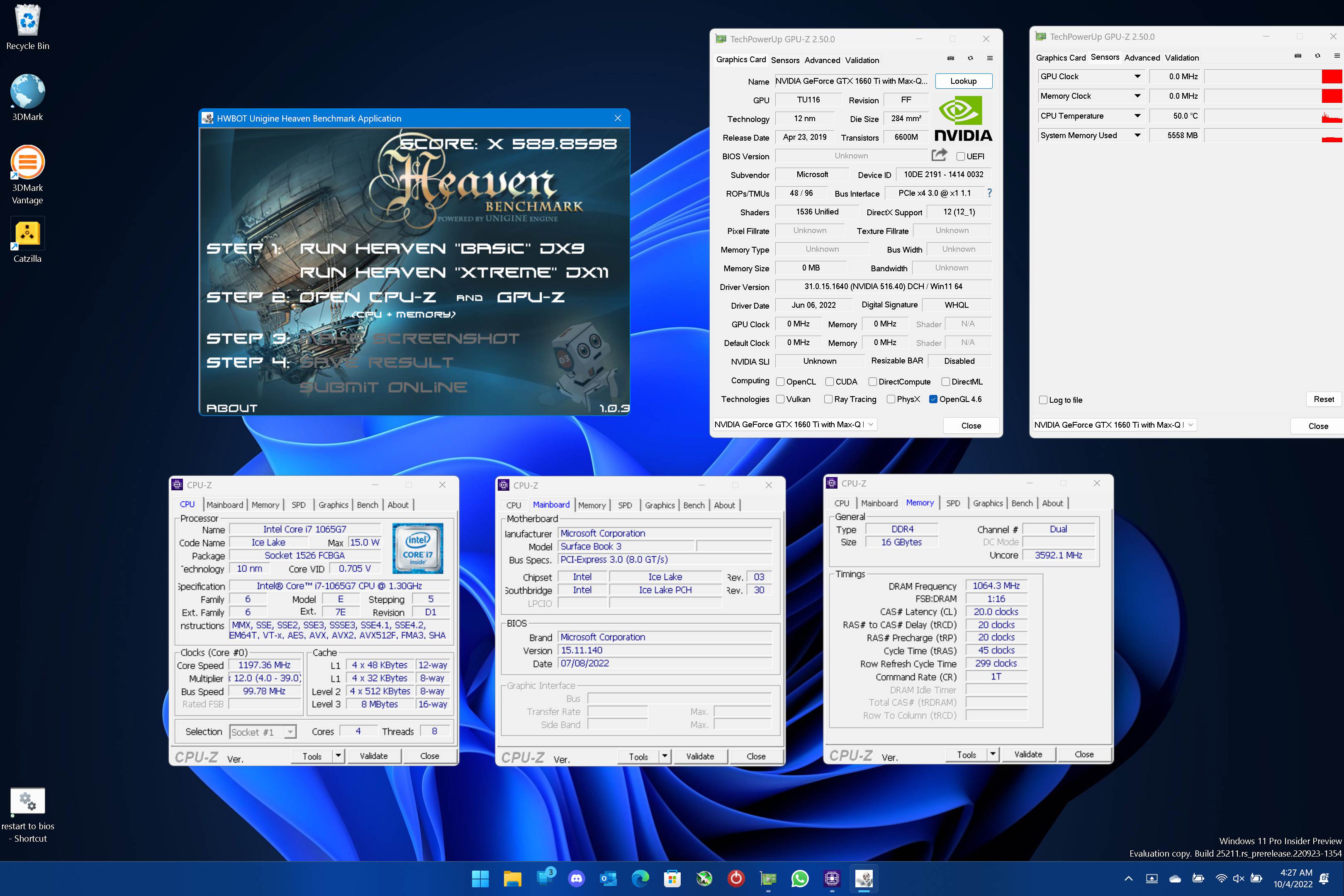Viewport: 1344px width, 896px height.
Task: Click the System Memory Used sensor graph
Action: pyautogui.click(x=1273, y=135)
